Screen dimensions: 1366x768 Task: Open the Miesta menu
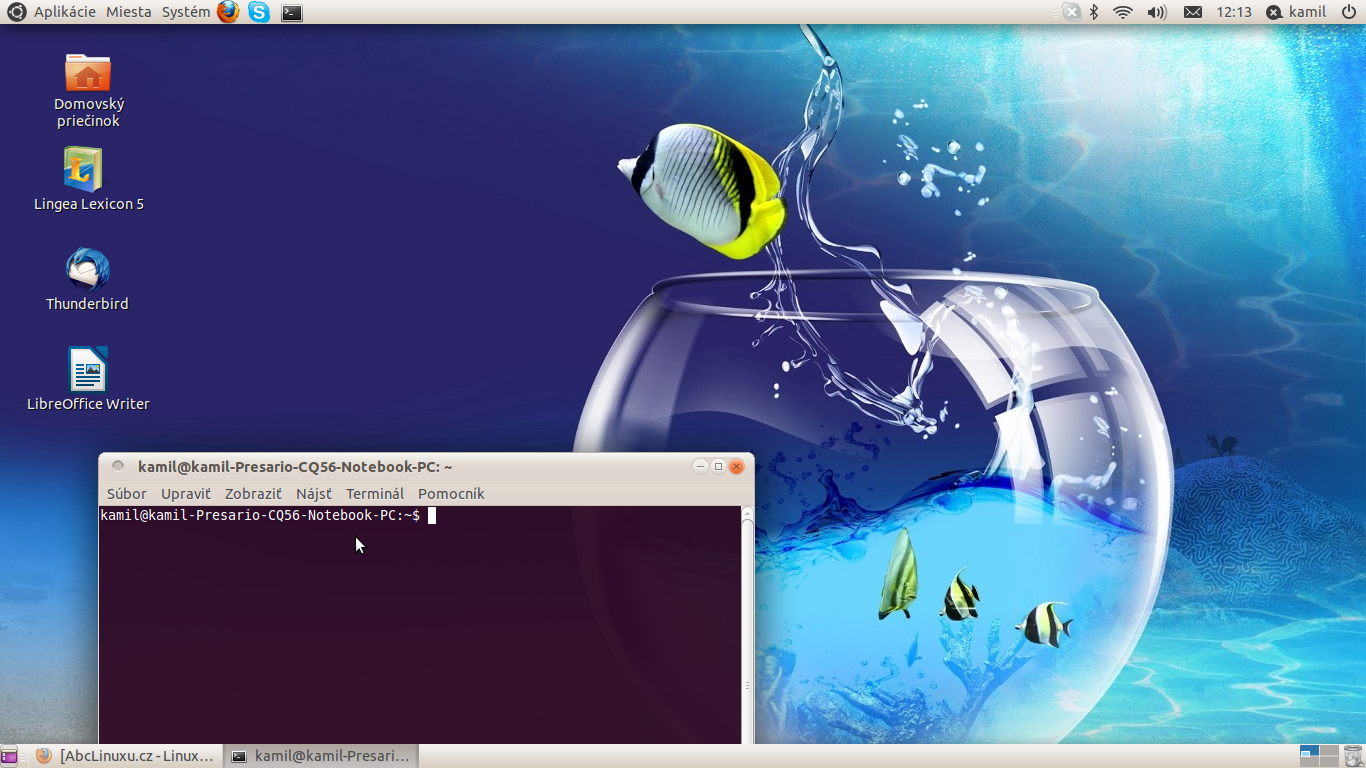click(x=129, y=12)
